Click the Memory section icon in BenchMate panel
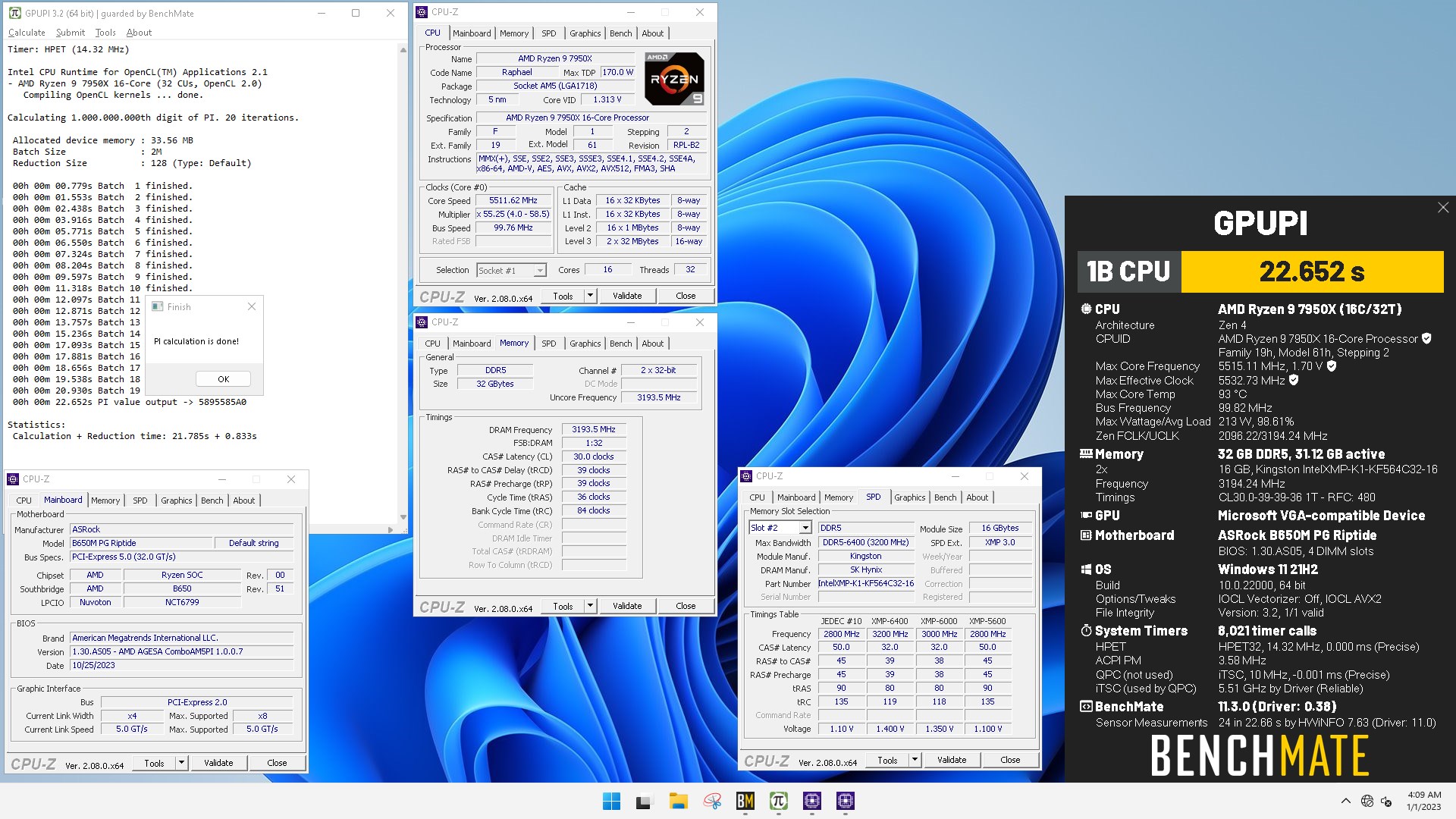1456x819 pixels. point(1086,454)
